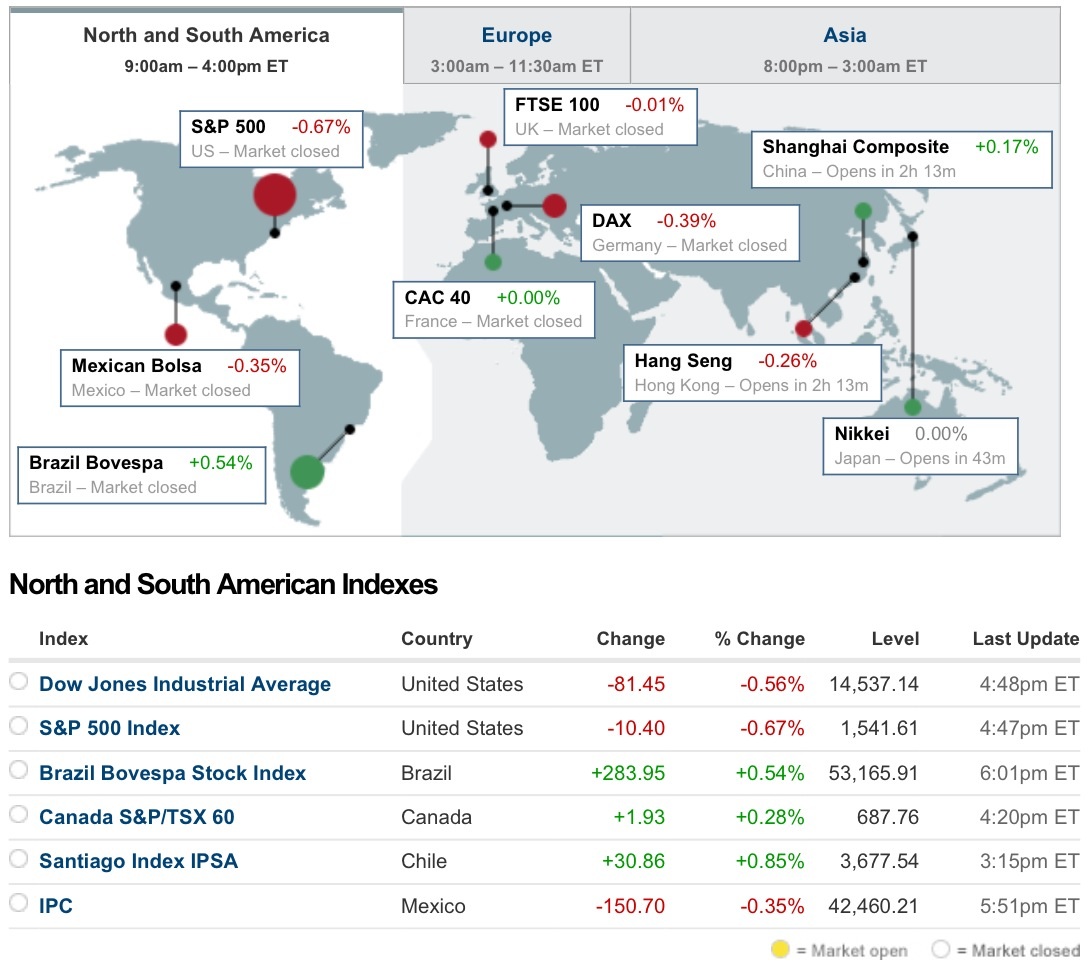Select the North and South America tab
Image resolution: width=1090 pixels, height=966 pixels.
(x=206, y=47)
